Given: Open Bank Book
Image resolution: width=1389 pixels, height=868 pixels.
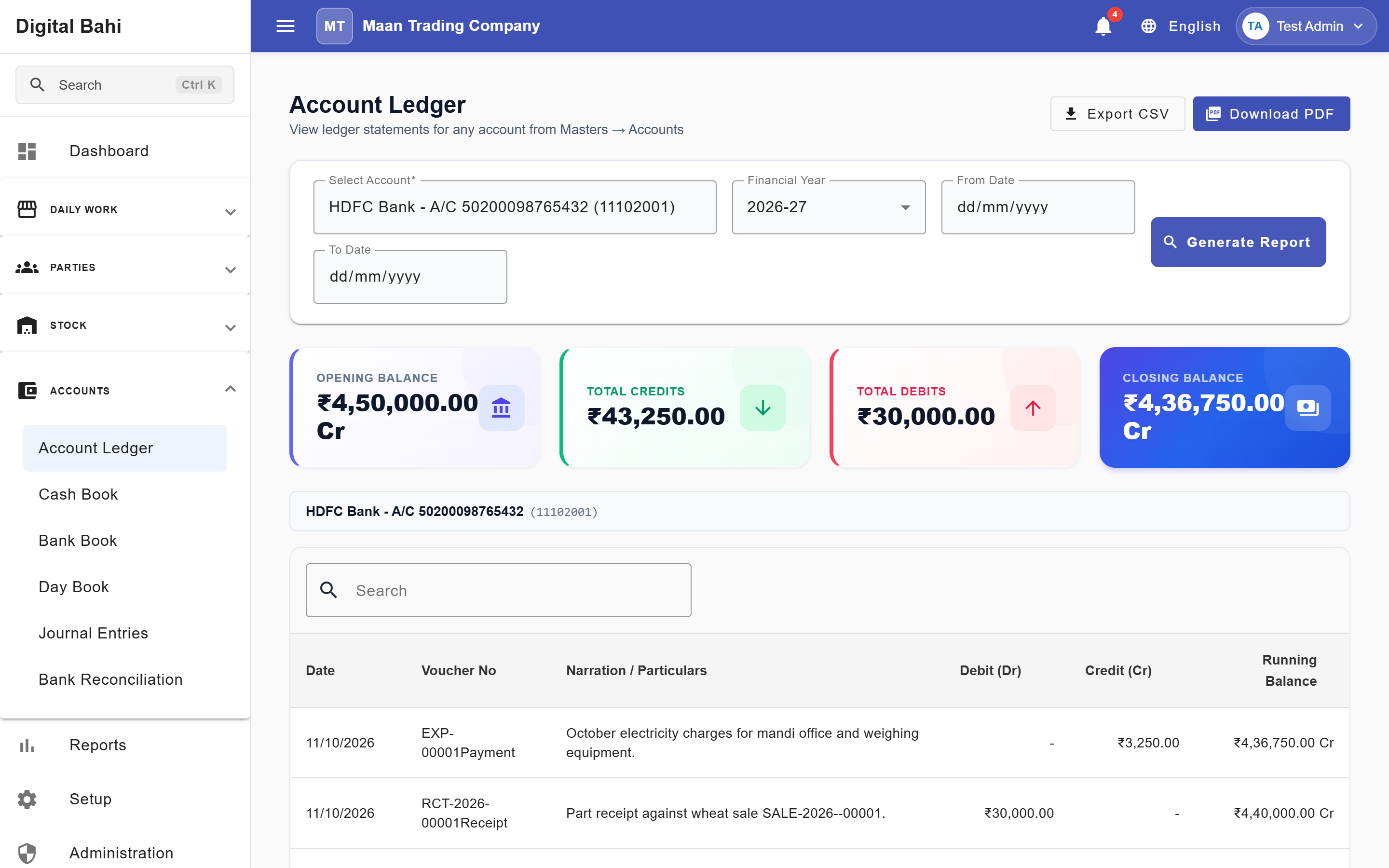Looking at the screenshot, I should (x=125, y=540).
